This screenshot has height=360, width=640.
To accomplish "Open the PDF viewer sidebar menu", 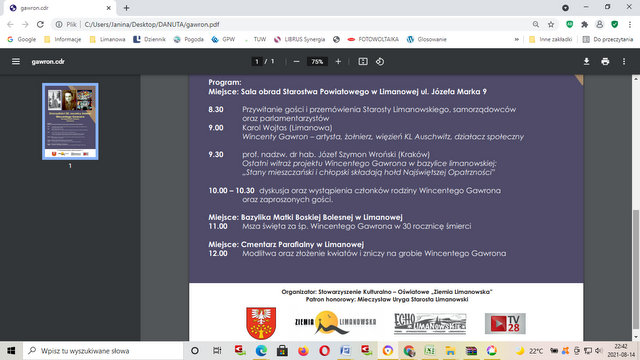I will coord(16,62).
